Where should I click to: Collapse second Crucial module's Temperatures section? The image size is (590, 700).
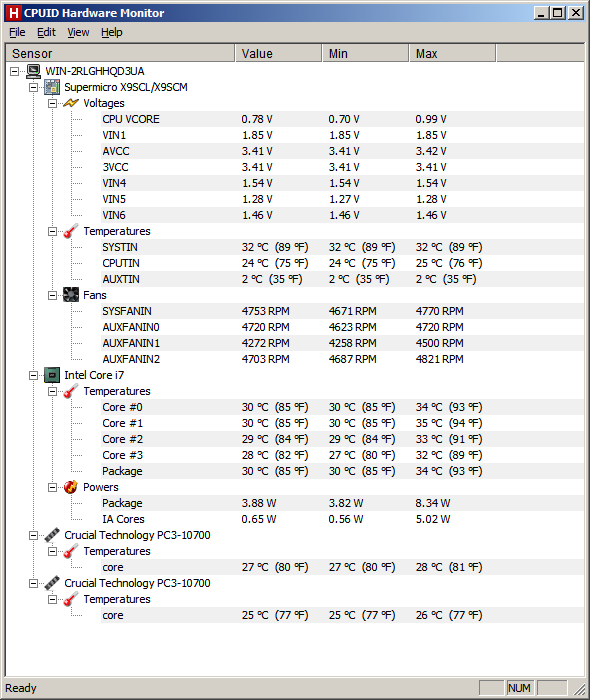(x=52, y=600)
